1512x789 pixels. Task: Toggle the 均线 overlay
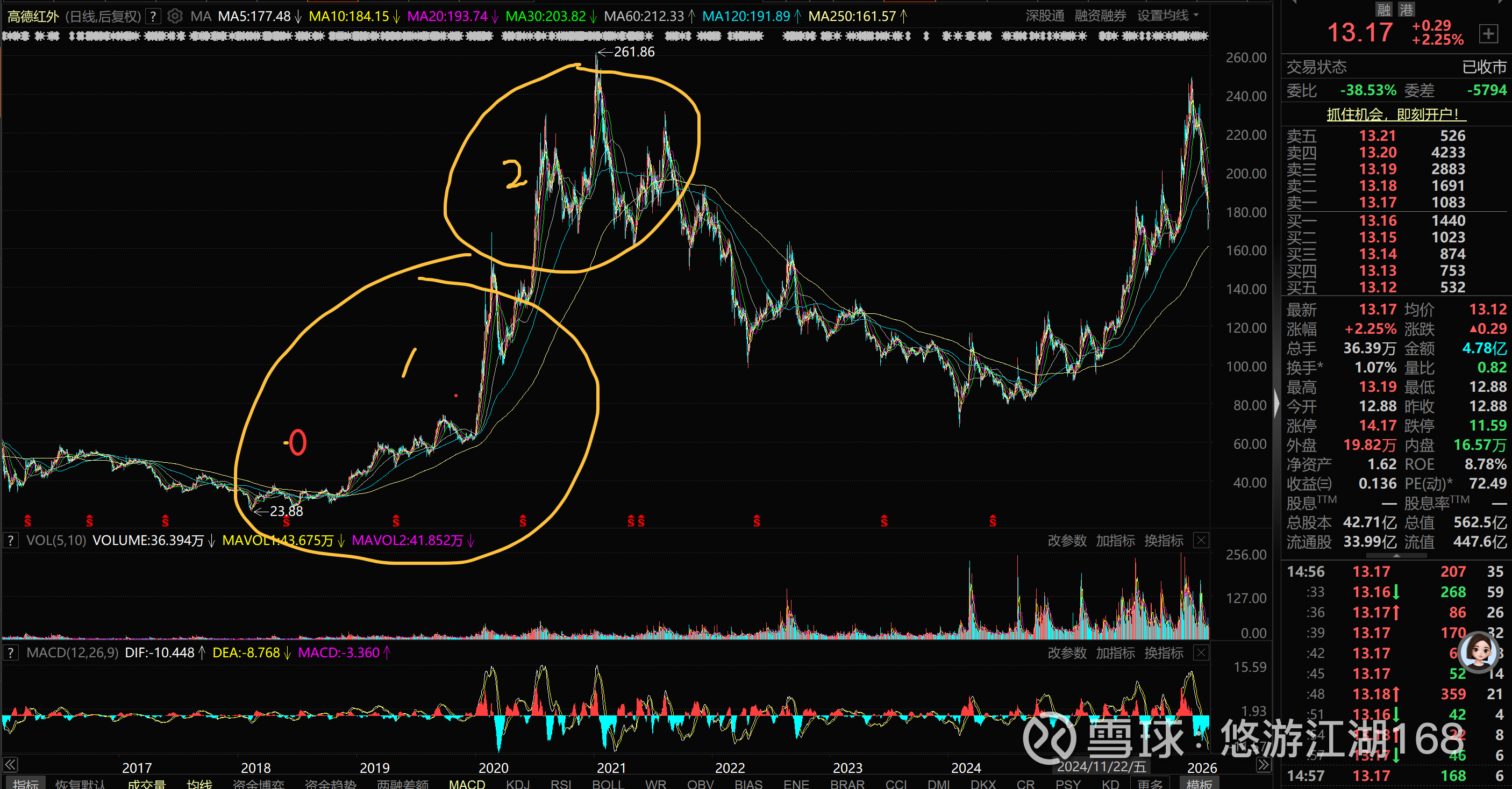tap(199, 784)
